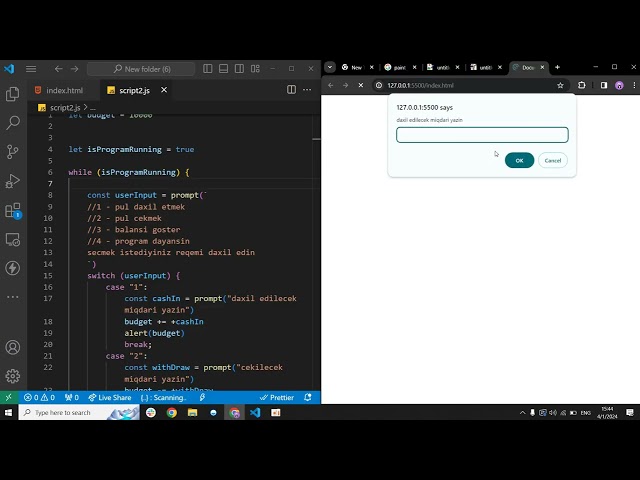Open the Thunder Client lightning icon

click(x=13, y=268)
